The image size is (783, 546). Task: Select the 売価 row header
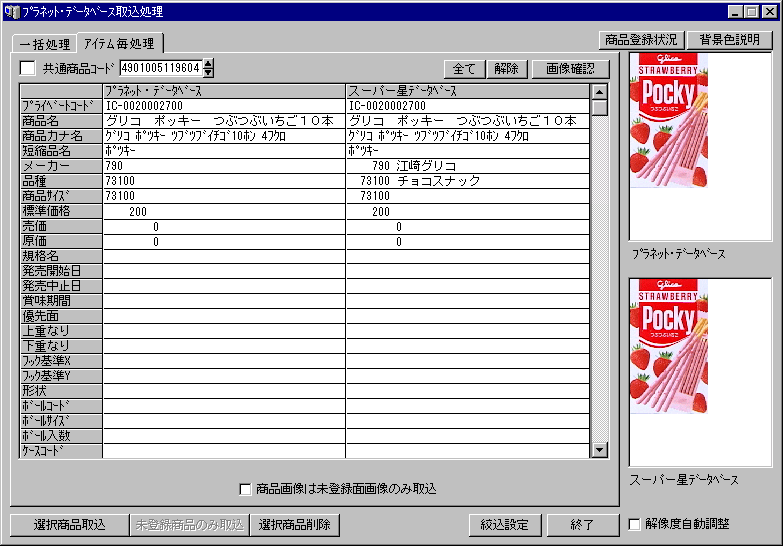coord(61,226)
